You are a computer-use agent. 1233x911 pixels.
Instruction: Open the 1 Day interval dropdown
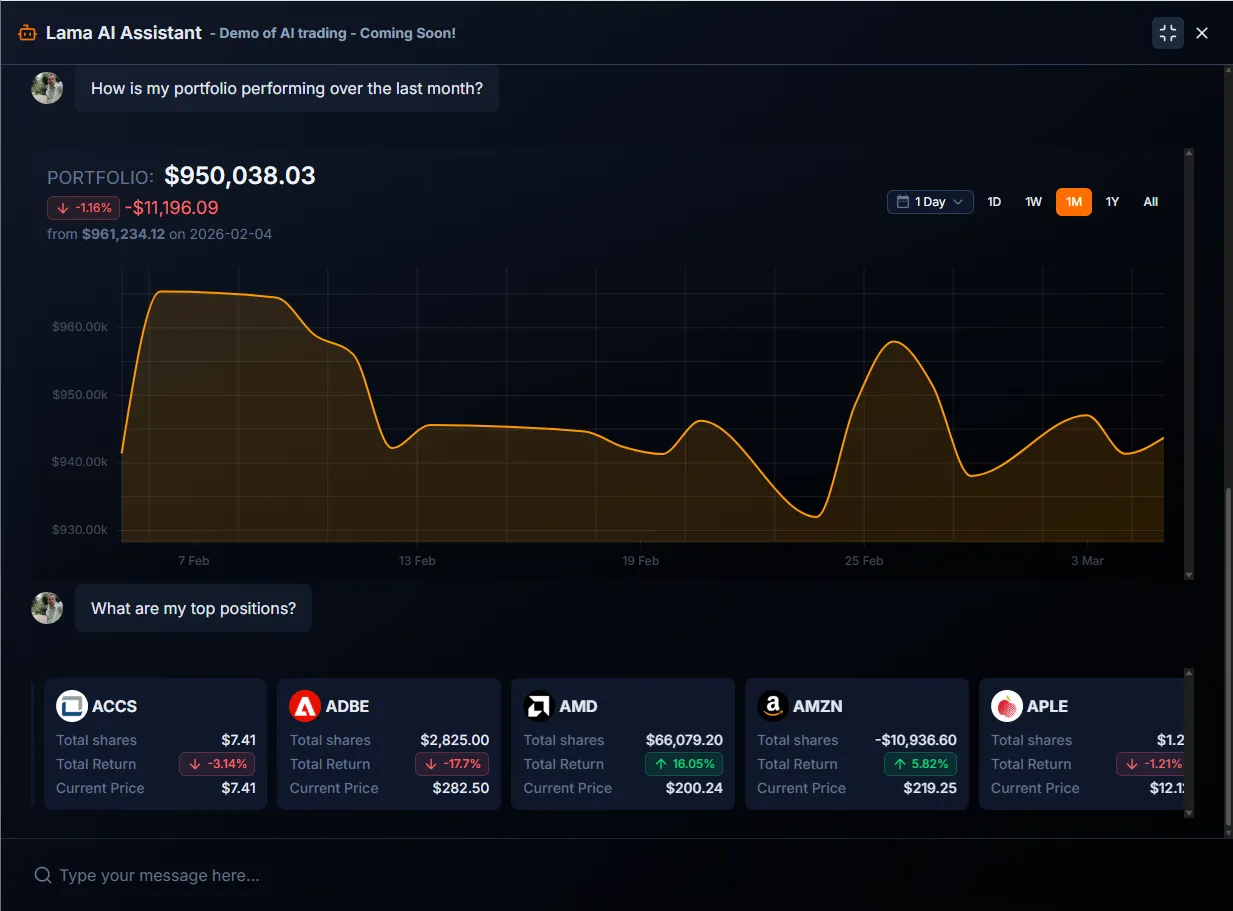(x=930, y=202)
